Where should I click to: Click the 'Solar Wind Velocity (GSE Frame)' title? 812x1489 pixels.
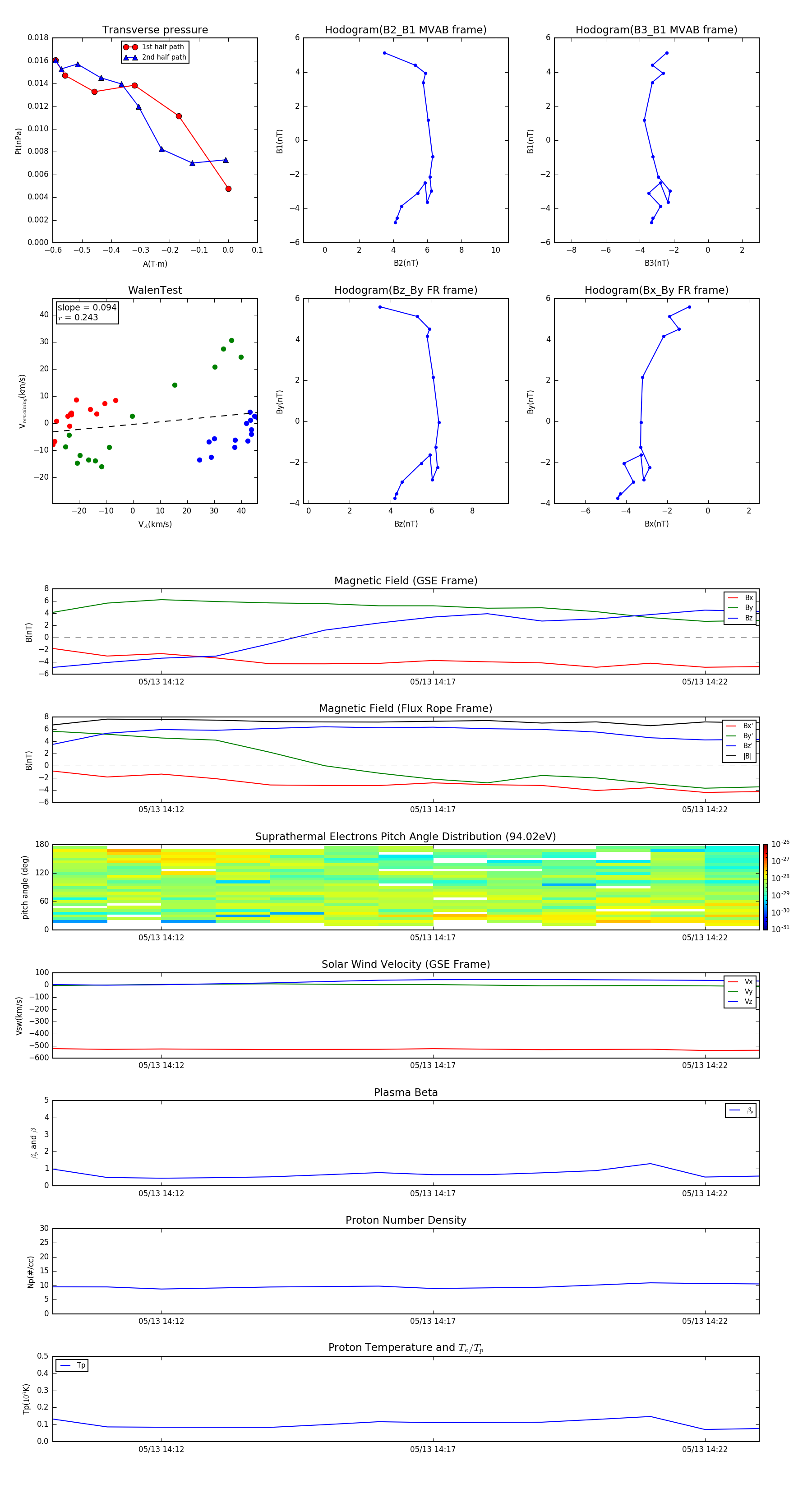(406, 964)
